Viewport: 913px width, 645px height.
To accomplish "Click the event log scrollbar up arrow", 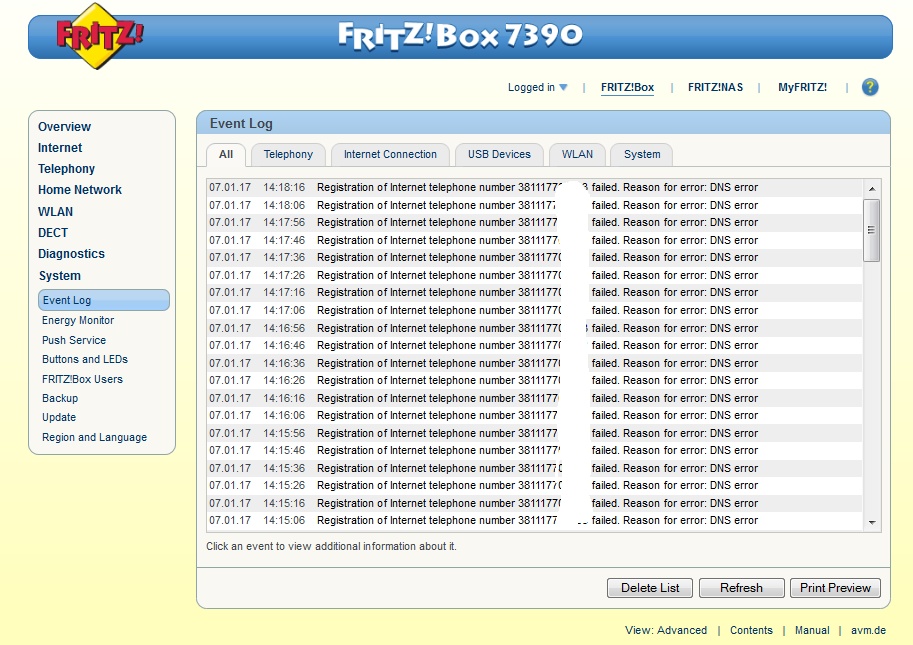I will (x=872, y=189).
